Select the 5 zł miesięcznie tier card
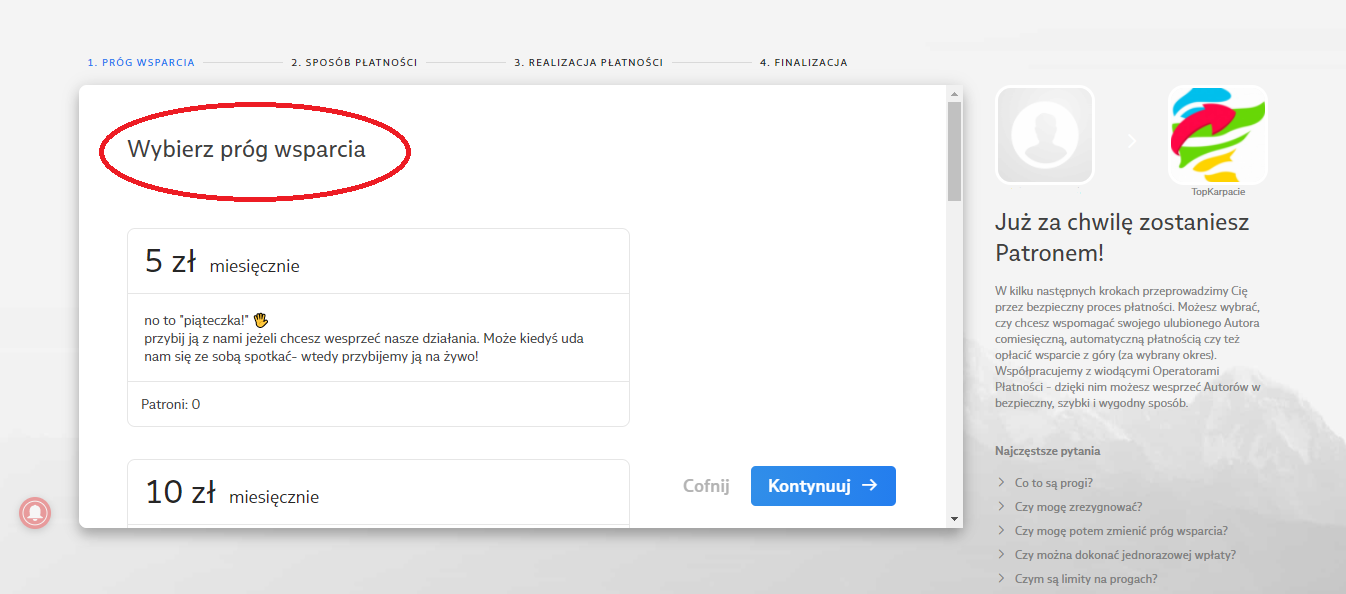The width and height of the screenshot is (1346, 594). [378, 327]
